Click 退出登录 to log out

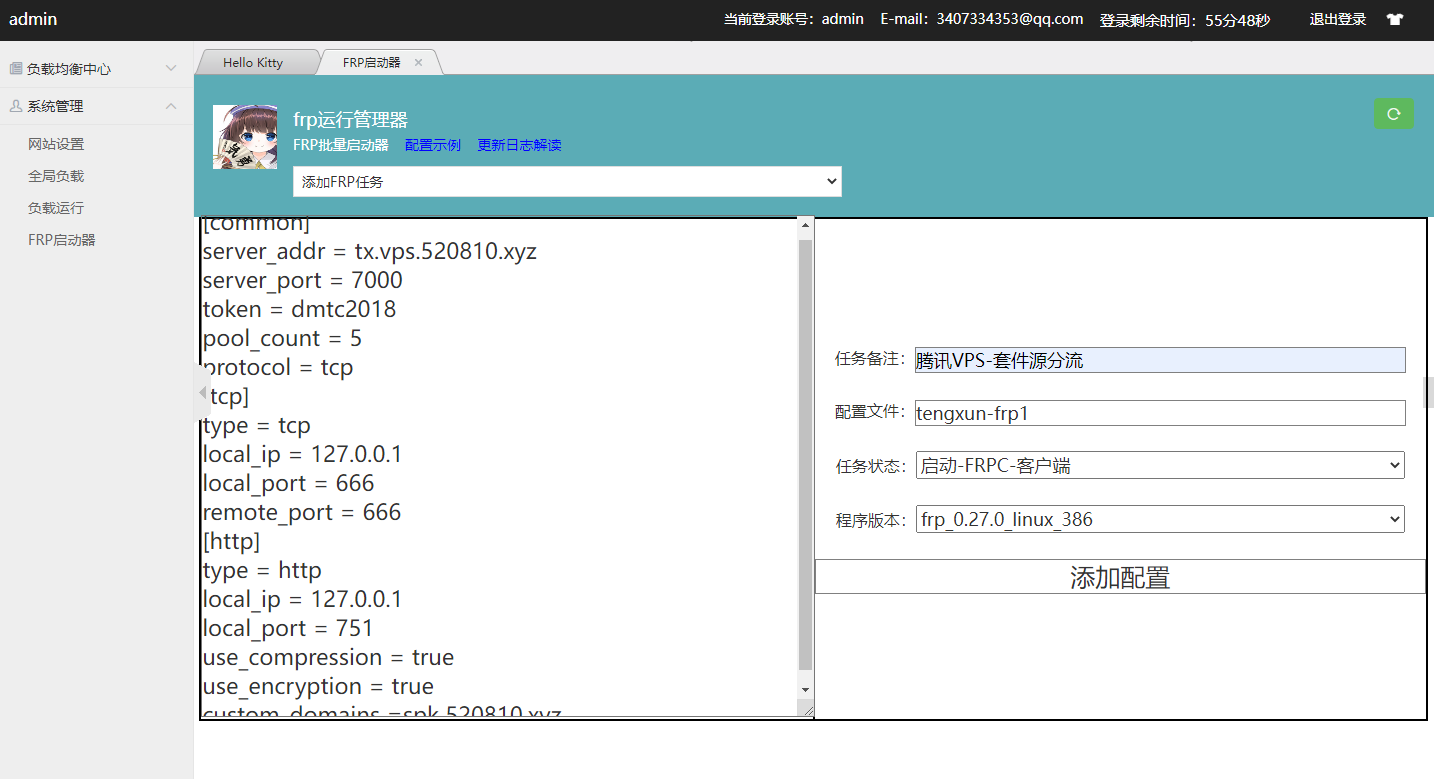coord(1337,18)
